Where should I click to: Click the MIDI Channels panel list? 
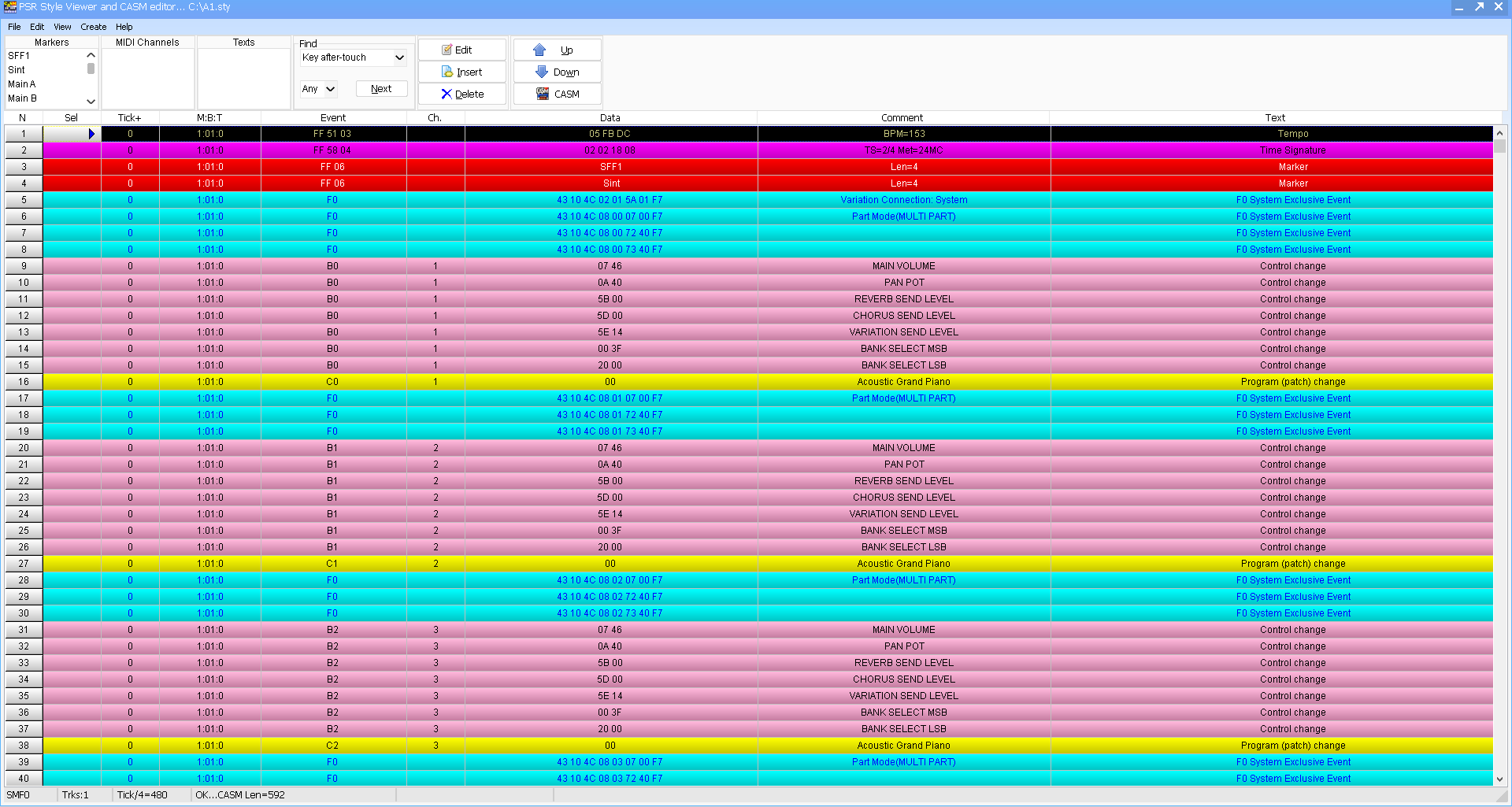click(x=148, y=79)
